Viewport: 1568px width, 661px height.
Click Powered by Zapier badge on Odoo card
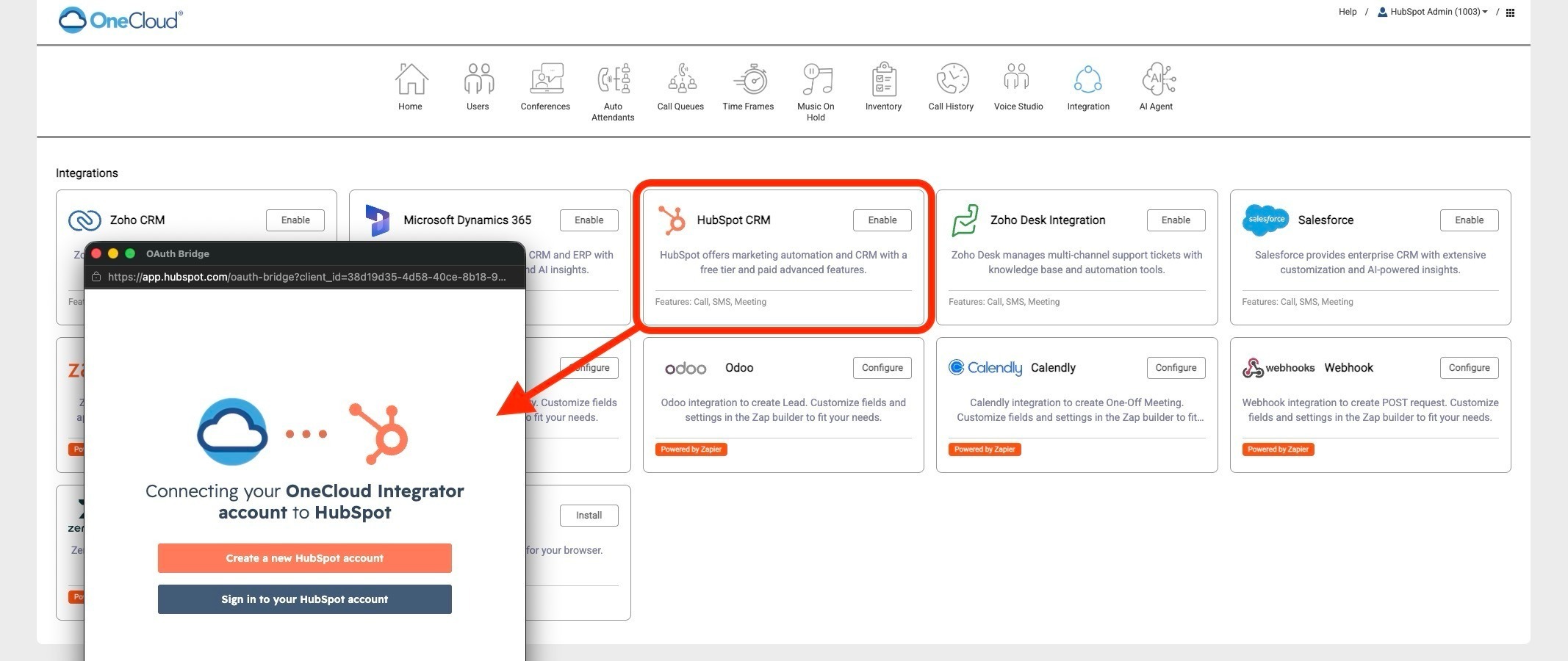tap(691, 449)
